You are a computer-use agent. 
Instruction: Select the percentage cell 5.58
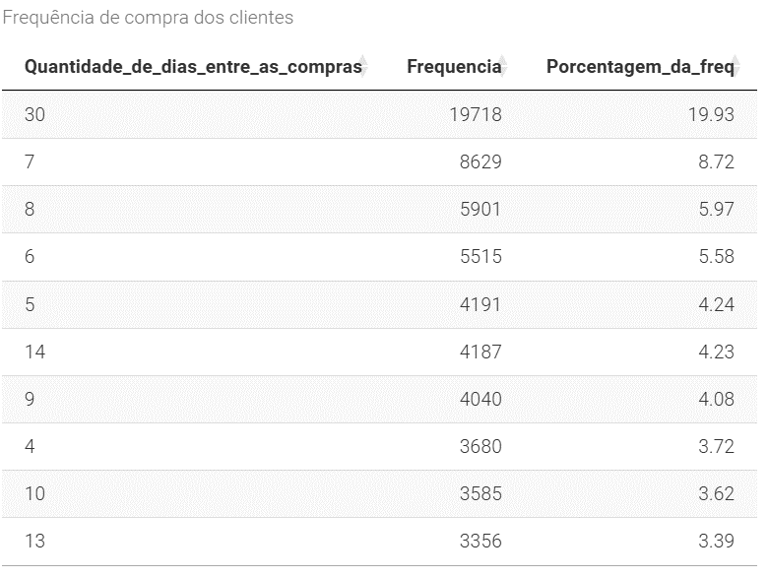click(716, 257)
